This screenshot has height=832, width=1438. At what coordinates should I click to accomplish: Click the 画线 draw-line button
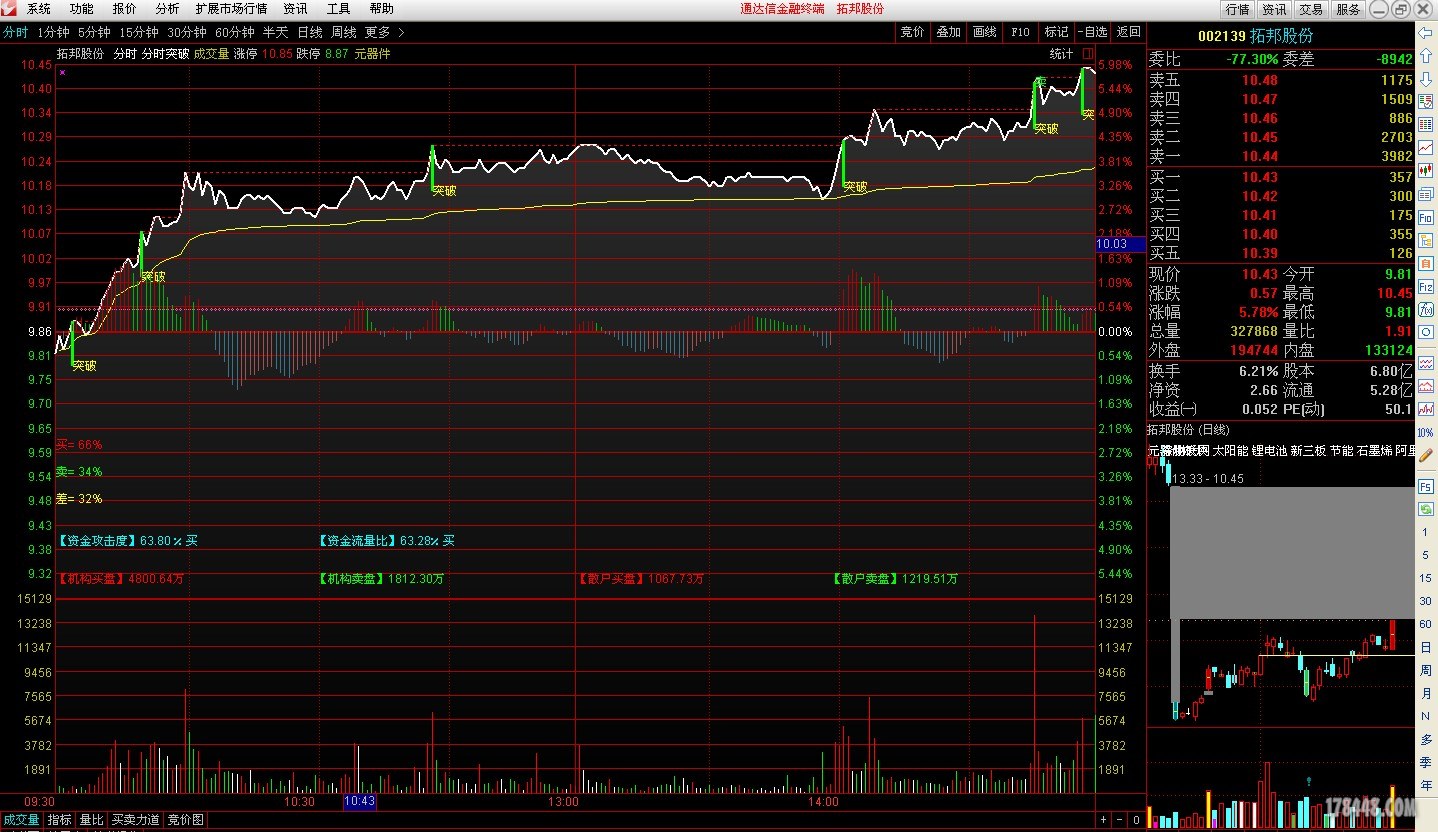[x=984, y=32]
